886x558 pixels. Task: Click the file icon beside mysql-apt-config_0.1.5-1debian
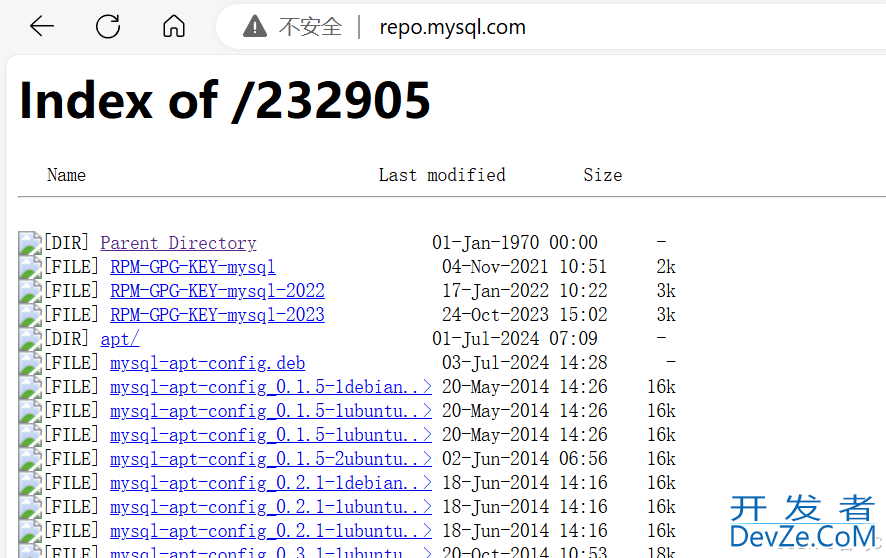click(30, 387)
